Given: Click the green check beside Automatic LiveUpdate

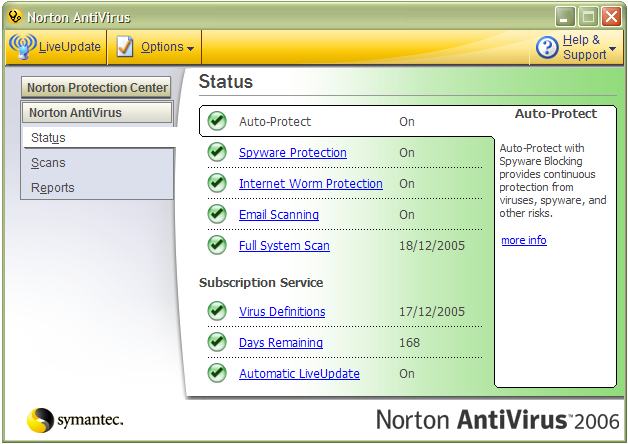Looking at the screenshot, I should [x=217, y=373].
